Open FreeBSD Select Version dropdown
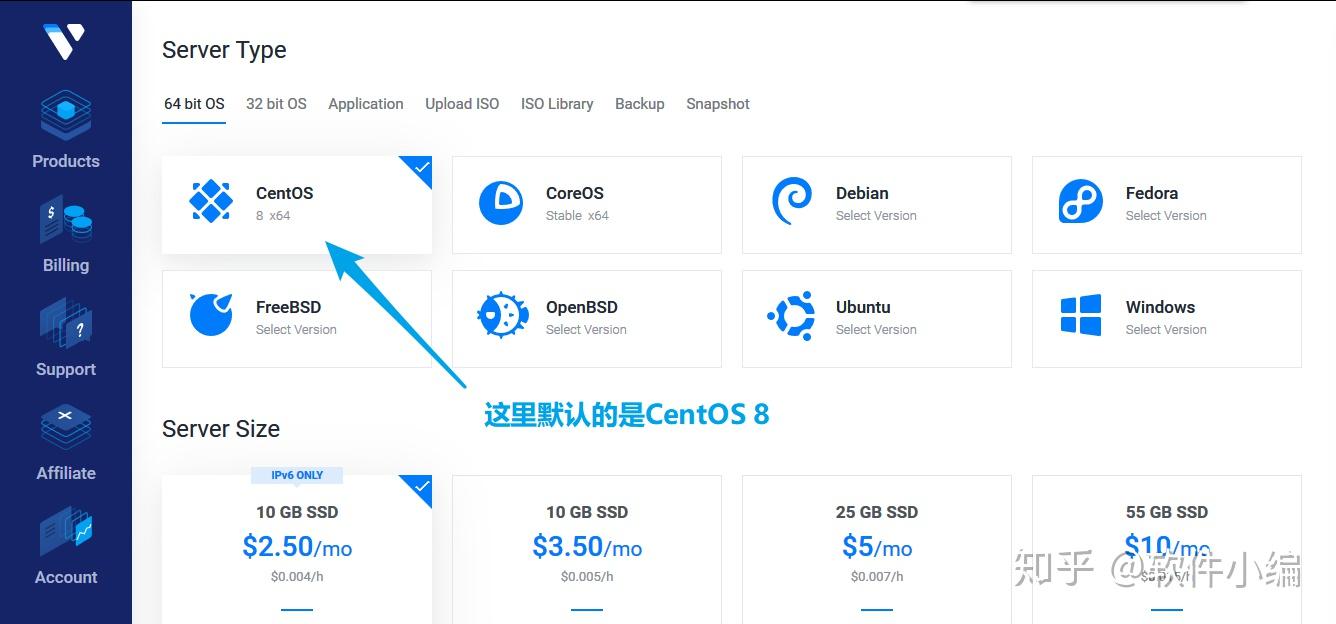1336x624 pixels. coord(296,330)
